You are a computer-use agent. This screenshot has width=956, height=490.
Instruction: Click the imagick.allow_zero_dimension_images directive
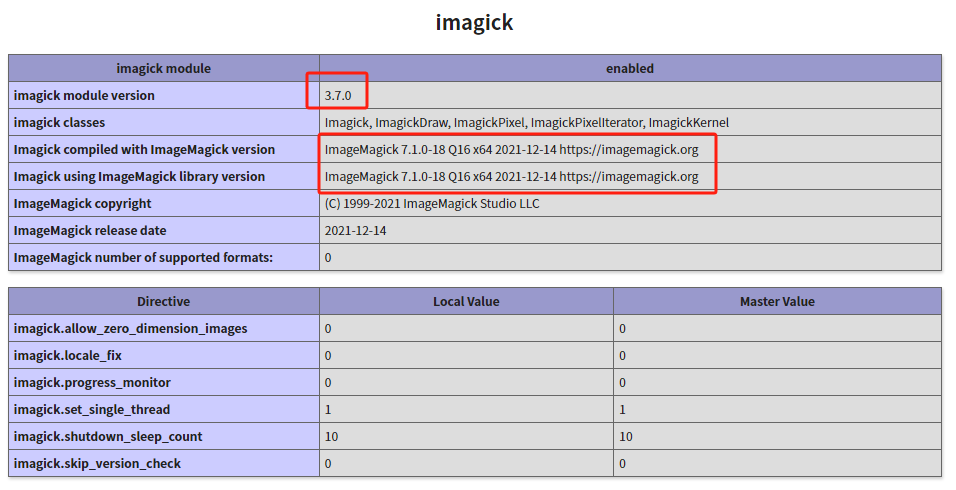[x=130, y=328]
